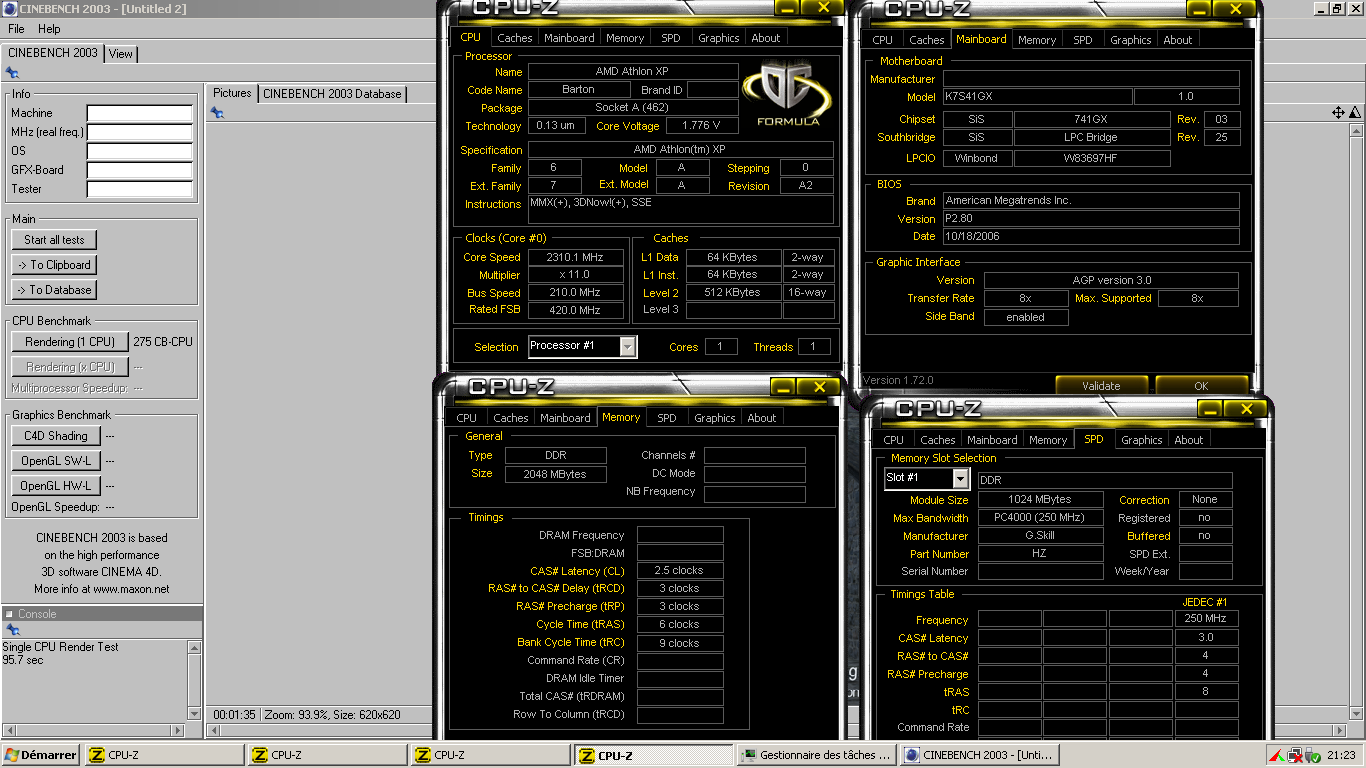Image resolution: width=1366 pixels, height=768 pixels.
Task: Click the American Megatrends Inc. BIOS brand
Action: [x=1091, y=200]
